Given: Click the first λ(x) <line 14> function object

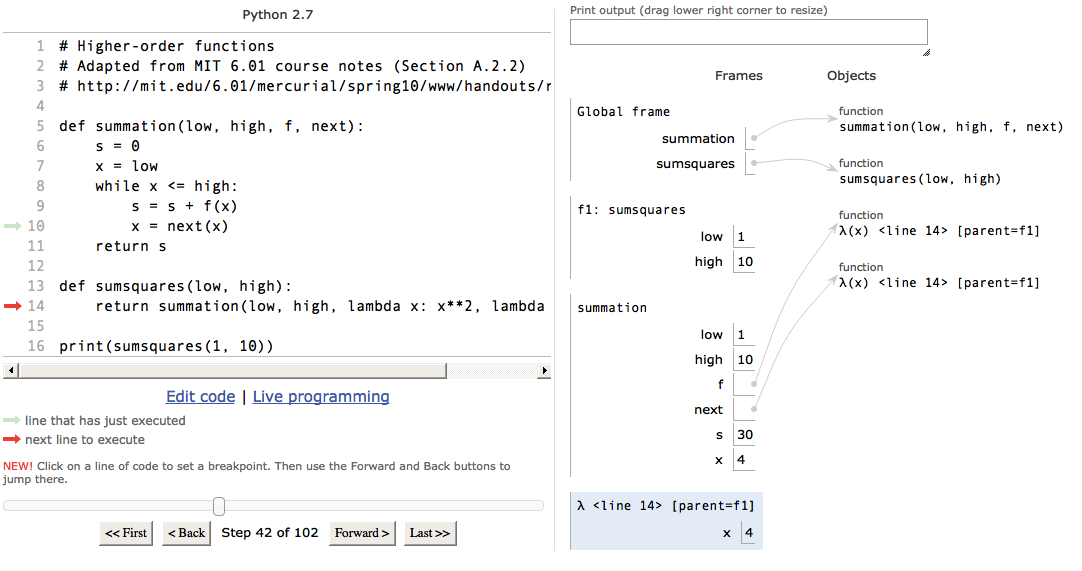Looking at the screenshot, I should tap(939, 231).
